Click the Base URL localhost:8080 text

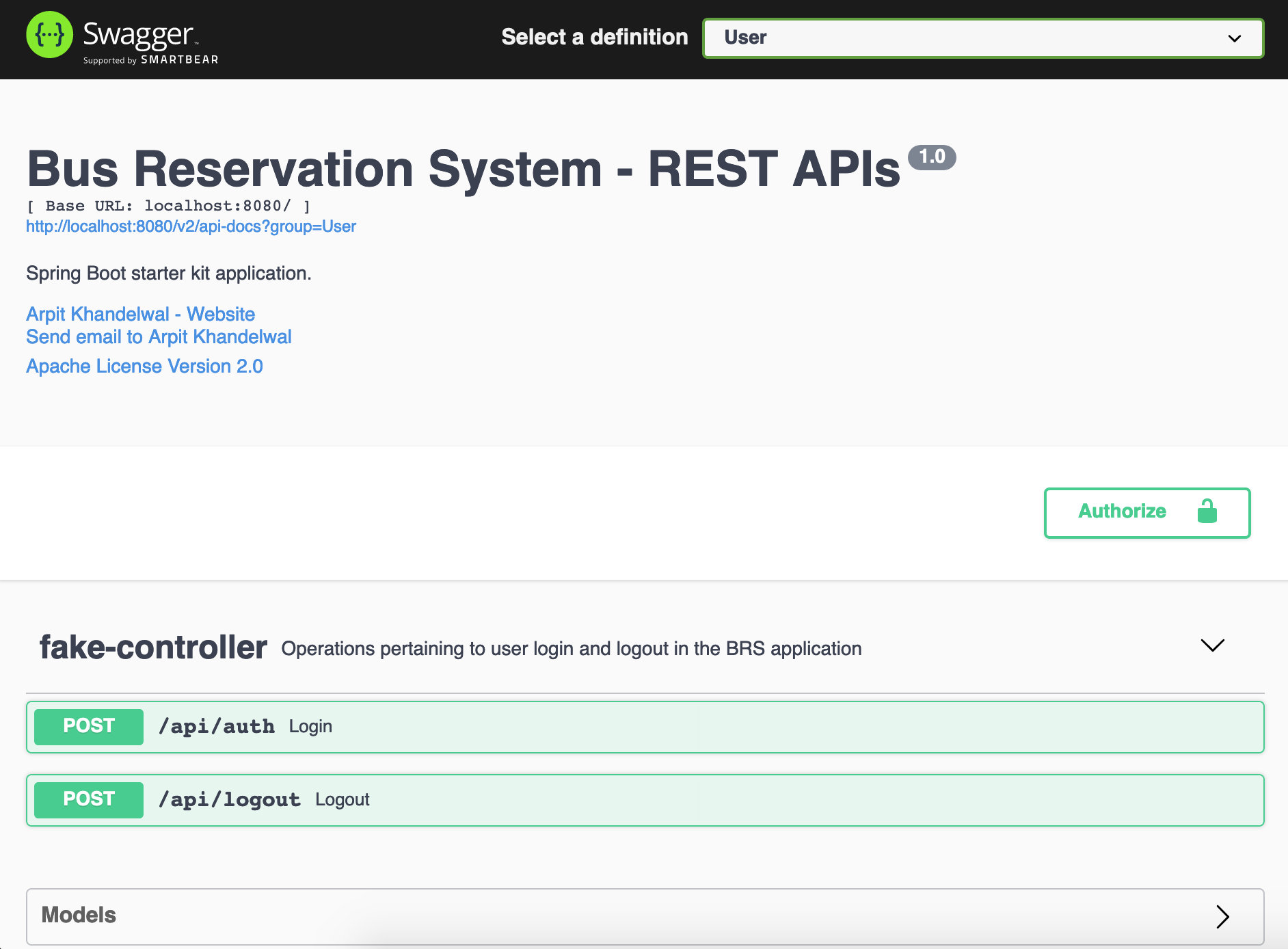tap(169, 206)
